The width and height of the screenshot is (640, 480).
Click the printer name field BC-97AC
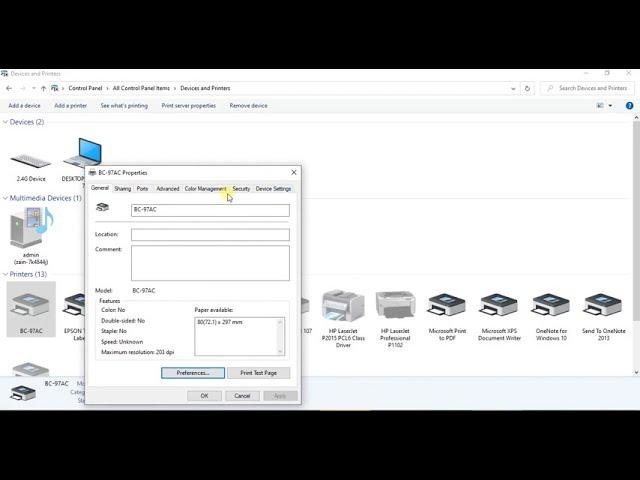point(210,210)
